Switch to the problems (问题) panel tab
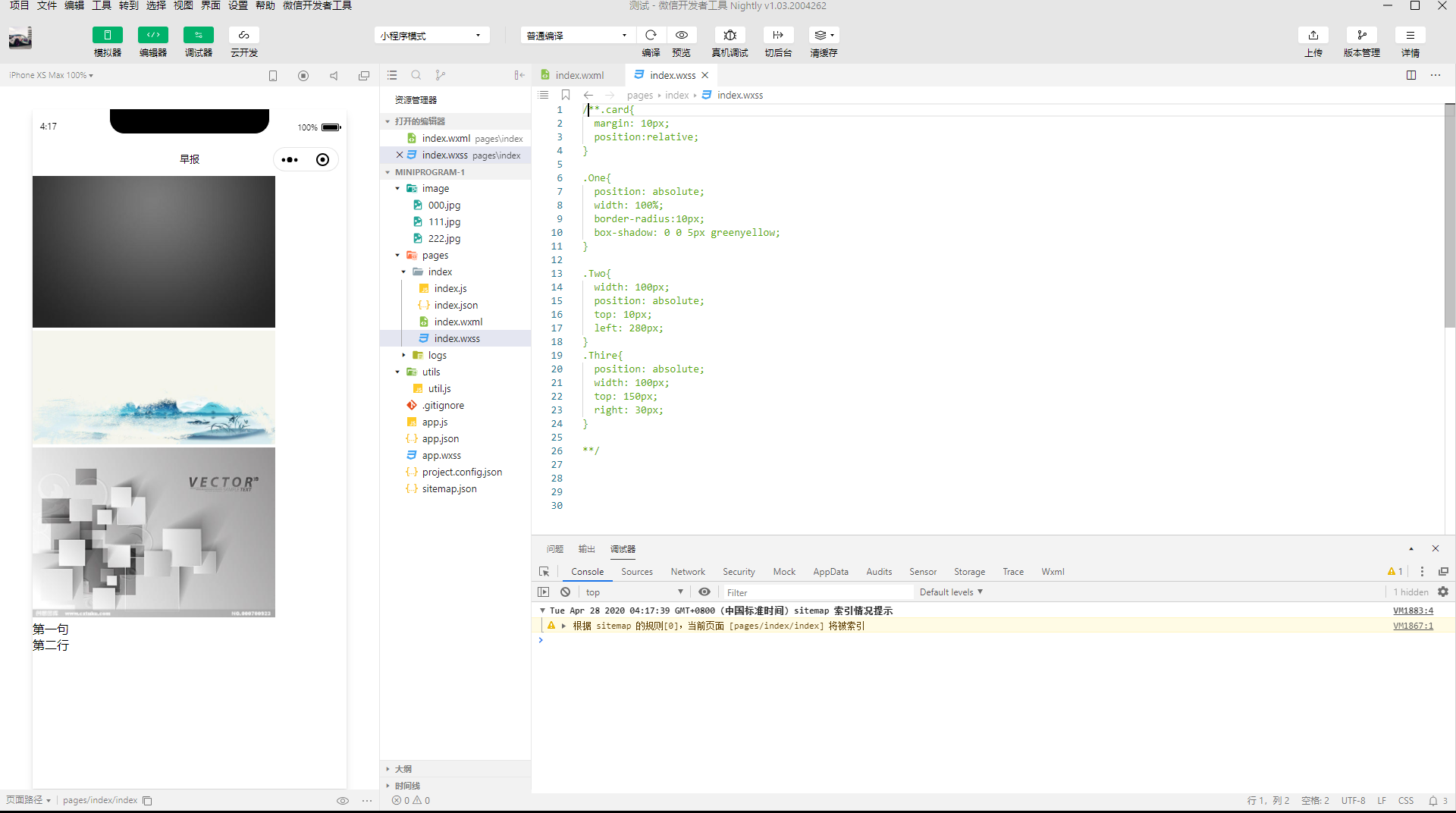The height and width of the screenshot is (813, 1456). pos(555,549)
